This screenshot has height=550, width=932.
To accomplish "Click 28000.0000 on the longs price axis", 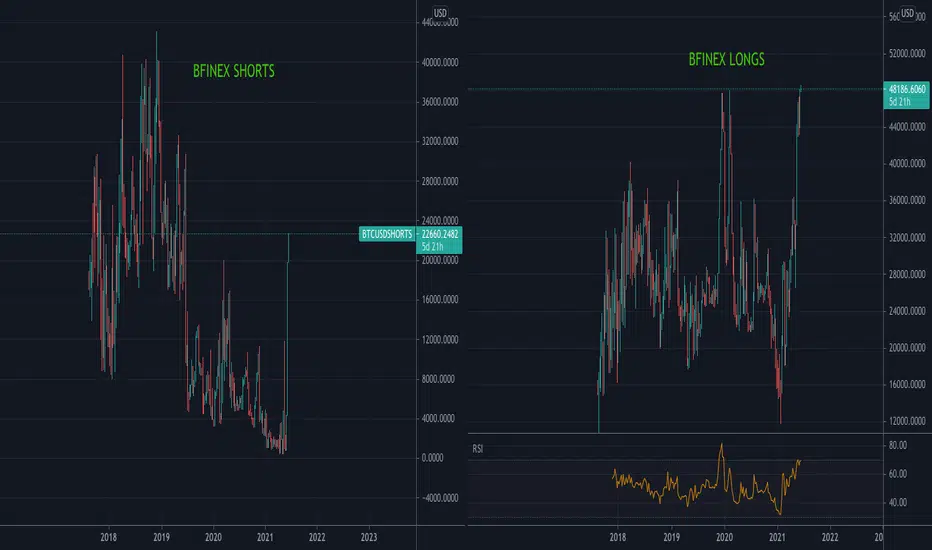I will pyautogui.click(x=907, y=274).
